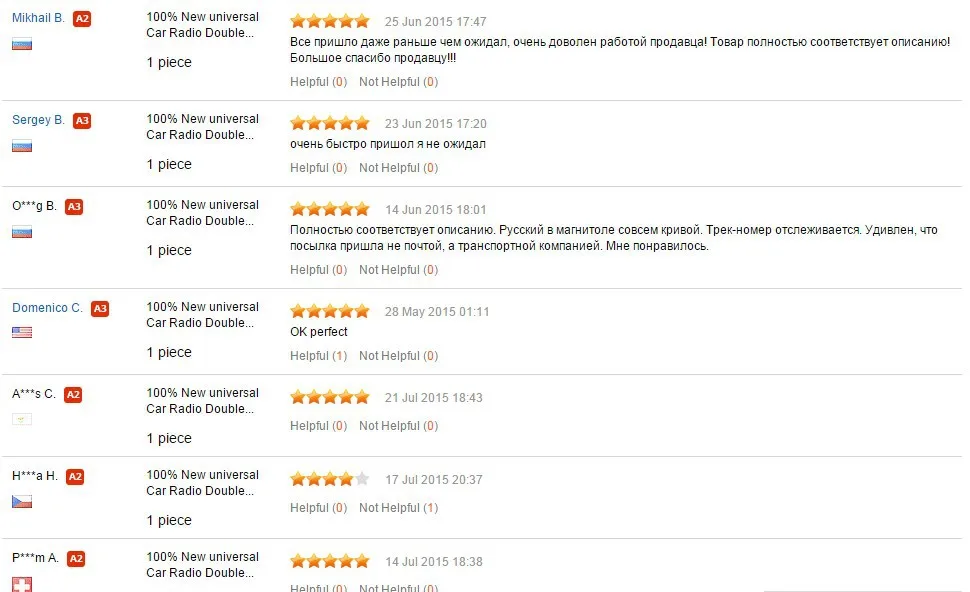
Task: Click the A2 badge beside A***s C.
Action: pos(73,395)
